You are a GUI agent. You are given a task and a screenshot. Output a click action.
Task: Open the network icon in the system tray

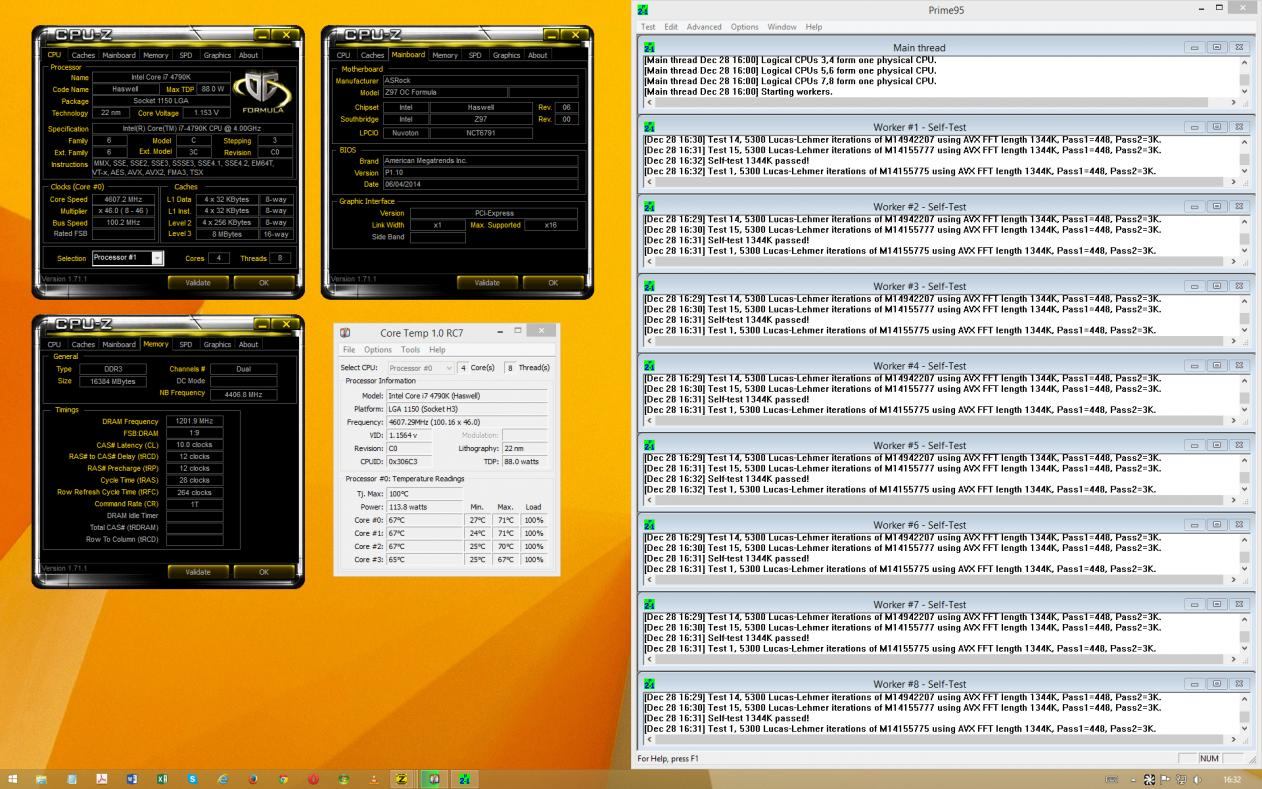(1181, 779)
